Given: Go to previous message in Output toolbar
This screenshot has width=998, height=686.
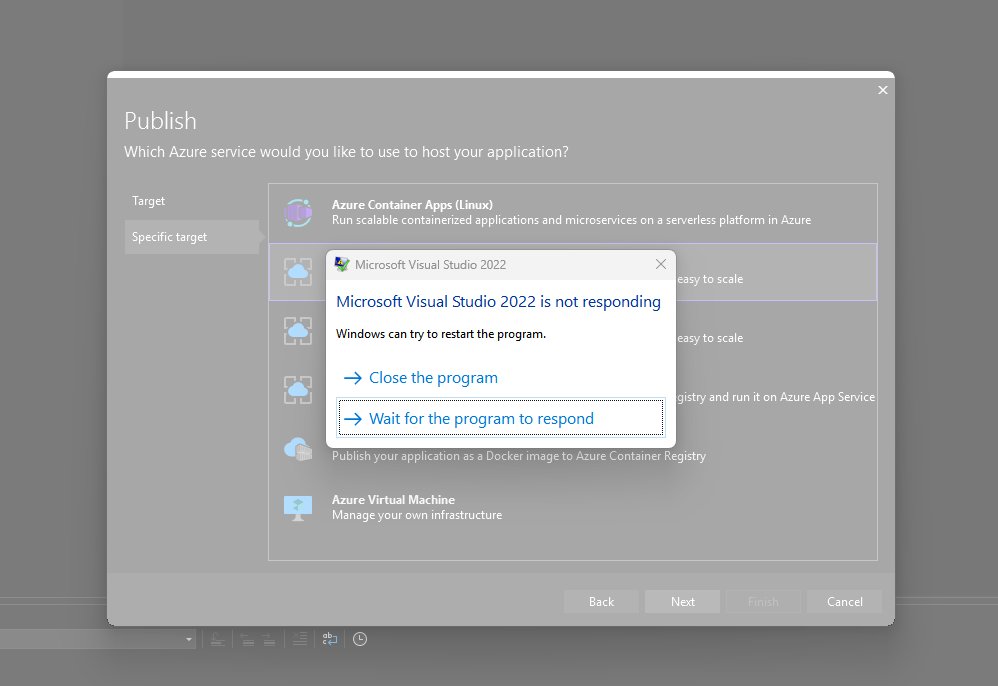Looking at the screenshot, I should point(247,639).
